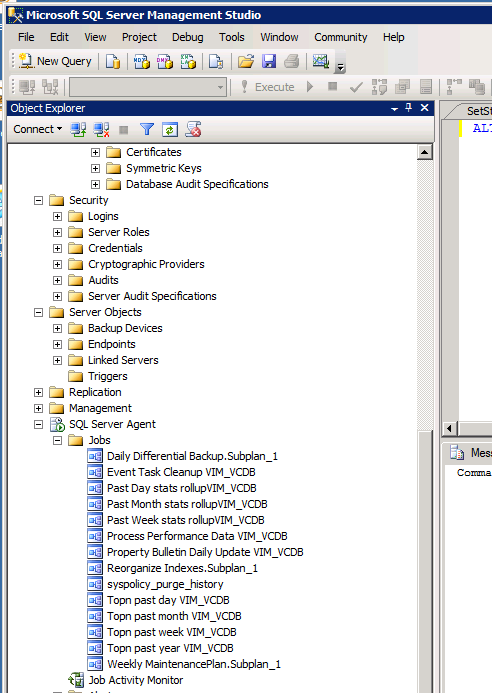Click Connect Object Explorer icon
Screen dimensions: 492x693
coord(79,129)
